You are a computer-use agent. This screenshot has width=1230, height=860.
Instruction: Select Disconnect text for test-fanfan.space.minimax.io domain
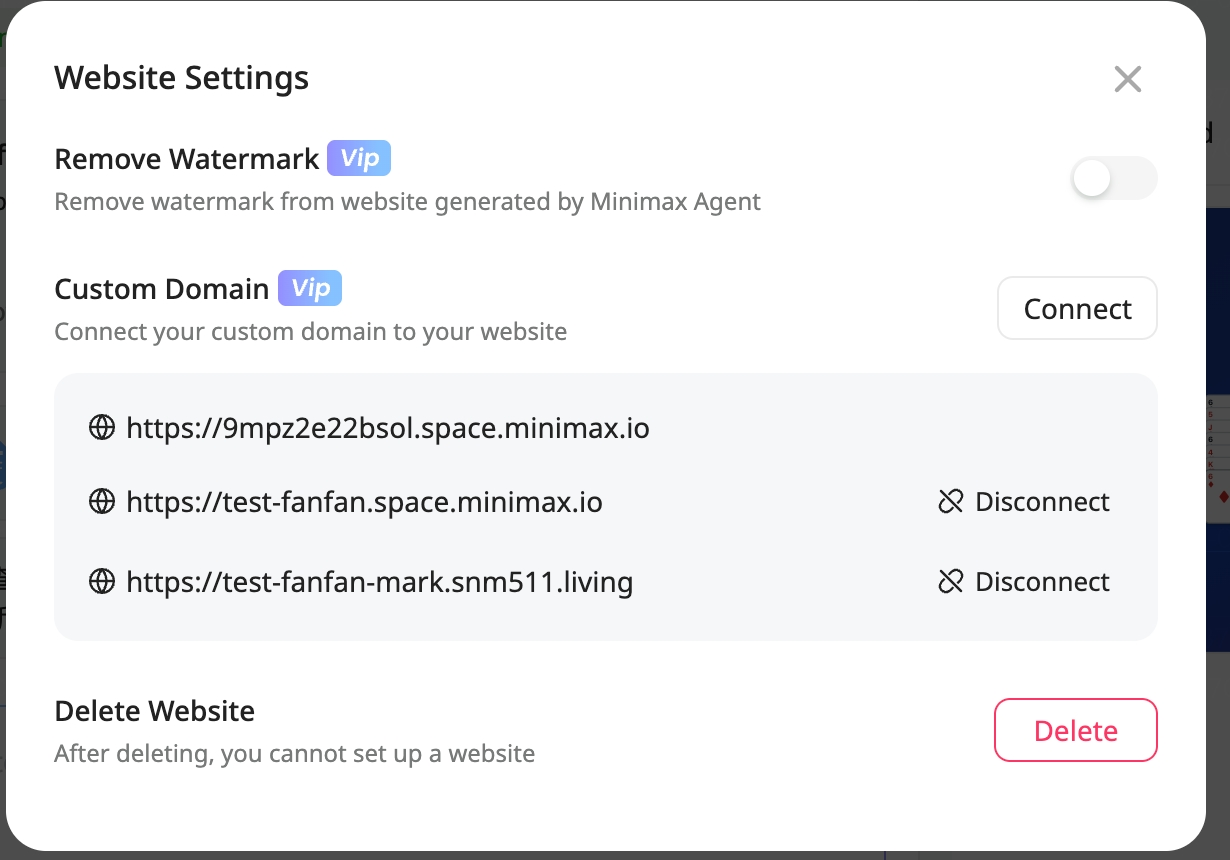(1042, 501)
